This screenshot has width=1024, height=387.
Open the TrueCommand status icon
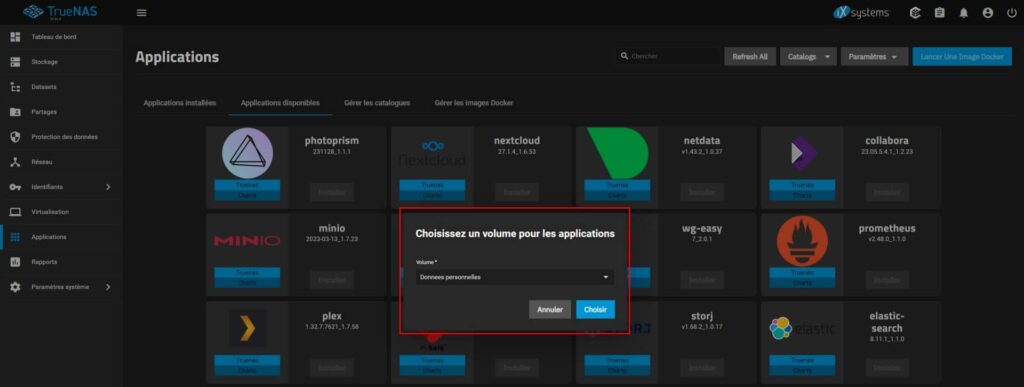click(x=915, y=12)
